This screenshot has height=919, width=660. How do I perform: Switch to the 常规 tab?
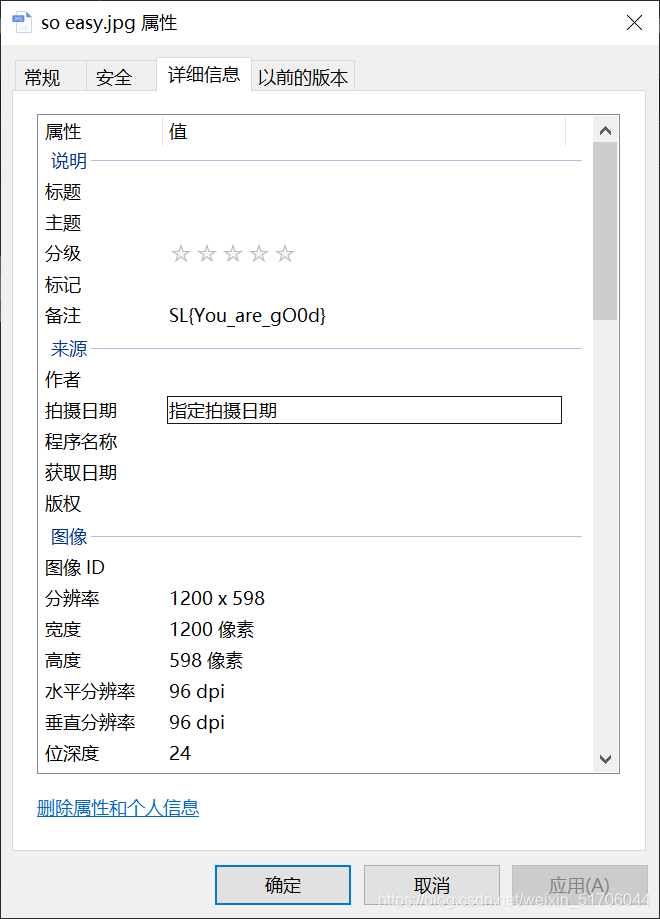[50, 76]
